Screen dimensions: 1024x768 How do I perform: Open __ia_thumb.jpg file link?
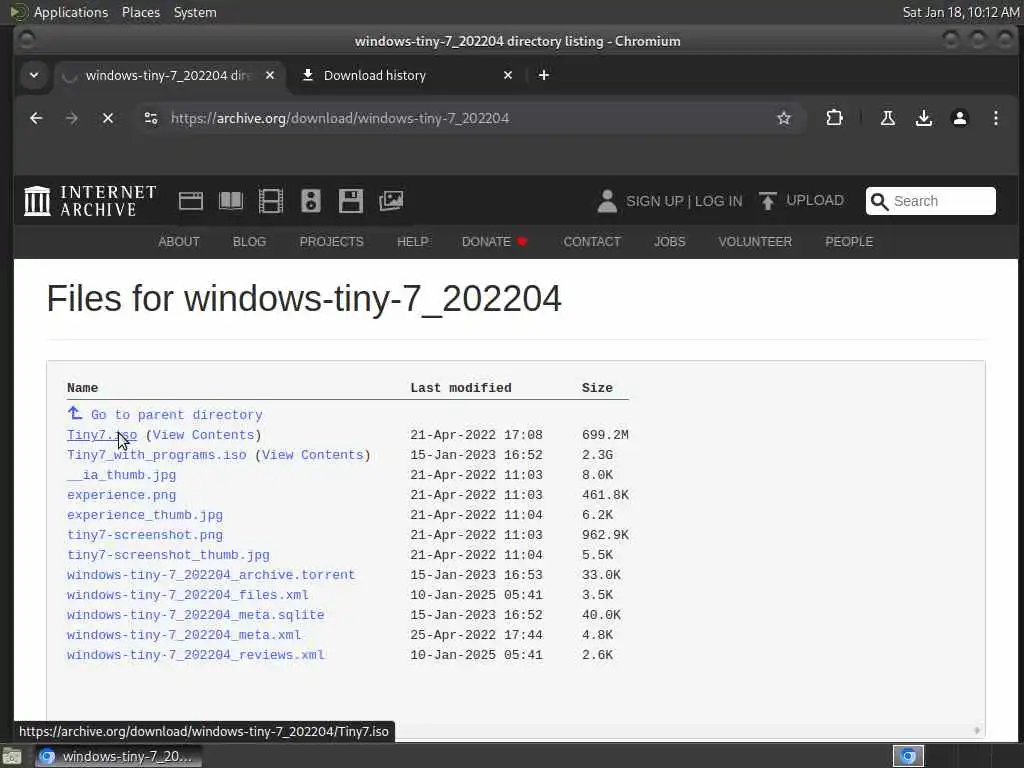121,475
